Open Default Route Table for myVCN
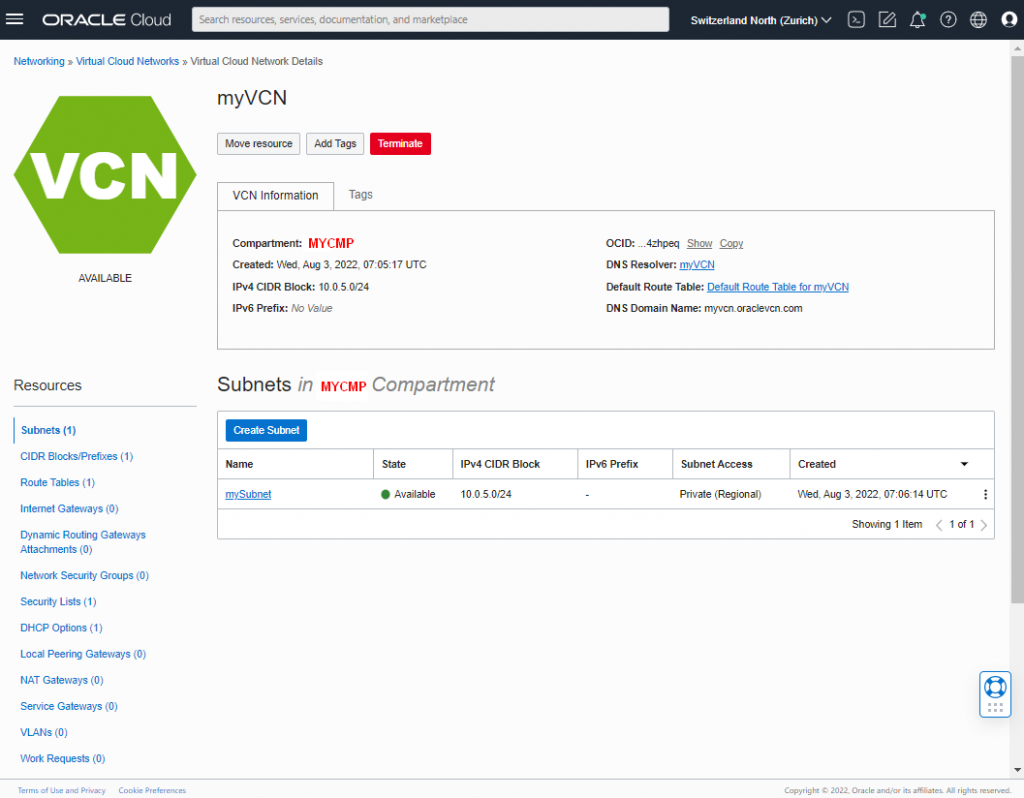Viewport: 1024px width, 798px height. click(778, 287)
